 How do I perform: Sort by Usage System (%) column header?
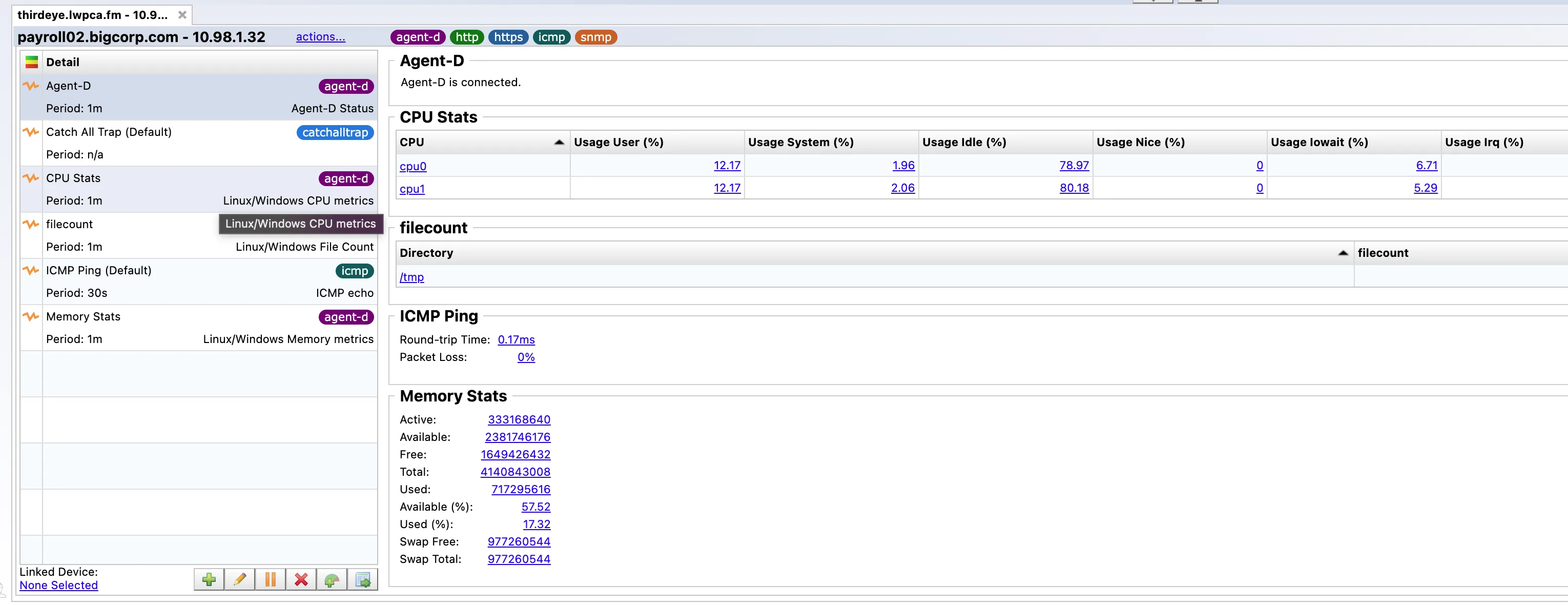coord(831,142)
